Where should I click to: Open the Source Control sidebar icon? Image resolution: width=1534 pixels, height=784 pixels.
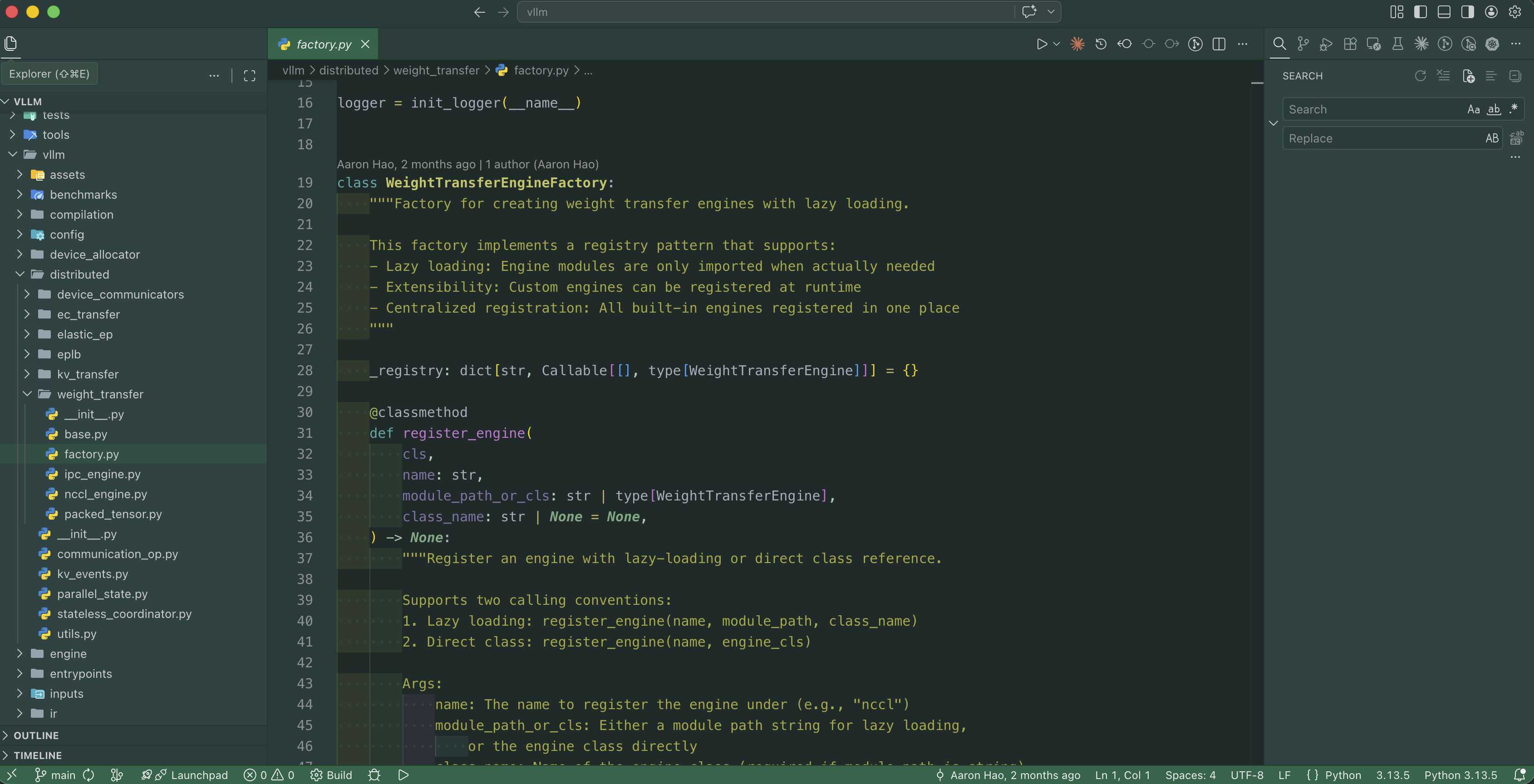pyautogui.click(x=1303, y=44)
